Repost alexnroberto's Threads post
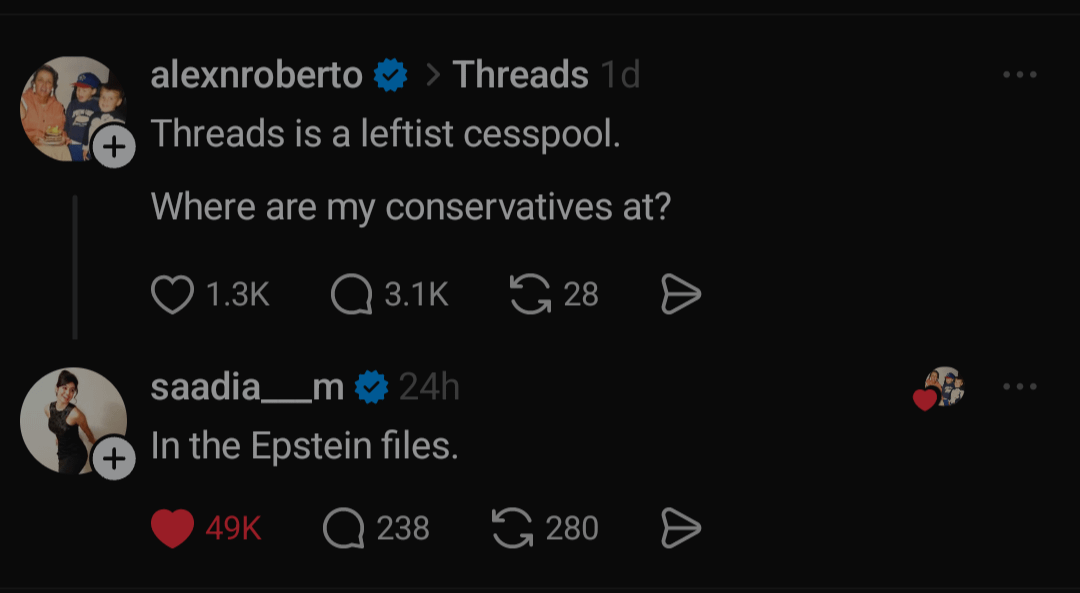Viewport: 1080px width, 593px height. click(530, 294)
